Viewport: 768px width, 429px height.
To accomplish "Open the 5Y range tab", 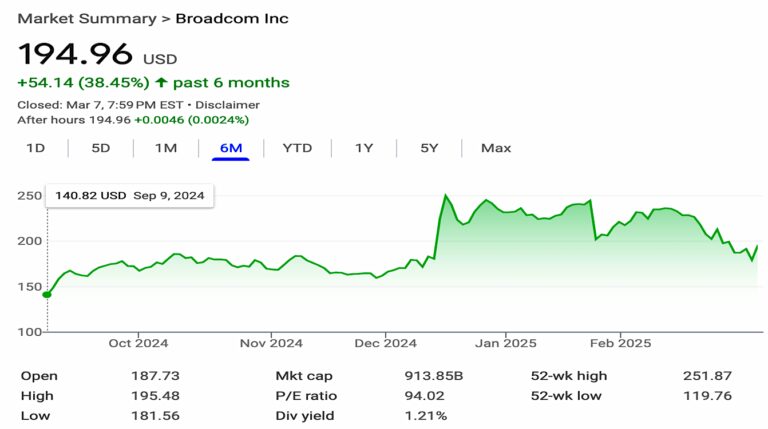I will point(429,148).
